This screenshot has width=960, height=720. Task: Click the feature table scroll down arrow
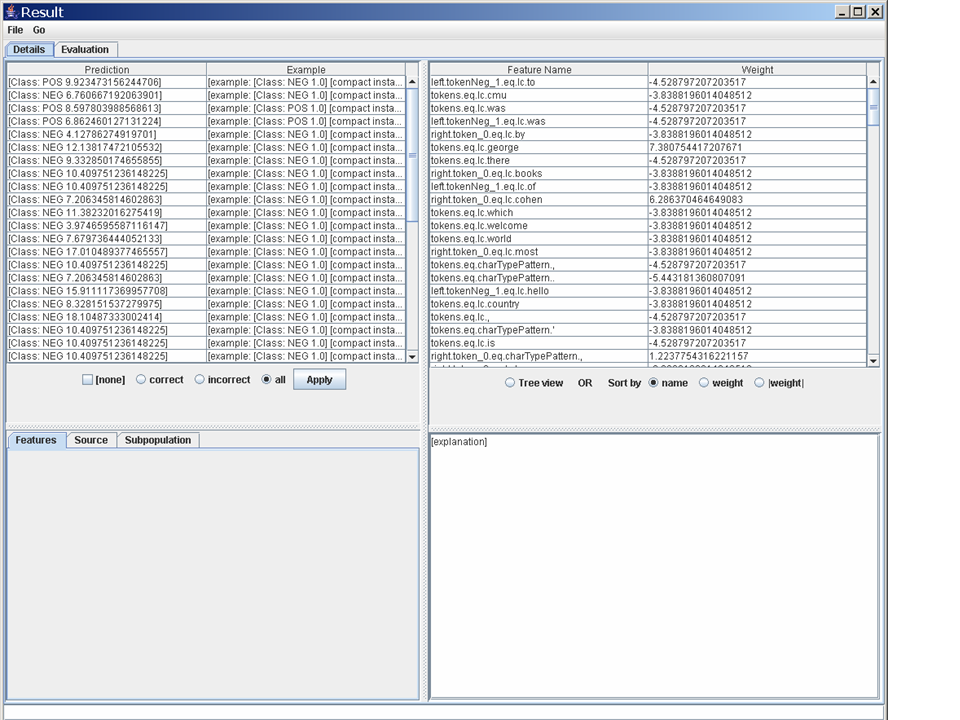pyautogui.click(x=873, y=360)
